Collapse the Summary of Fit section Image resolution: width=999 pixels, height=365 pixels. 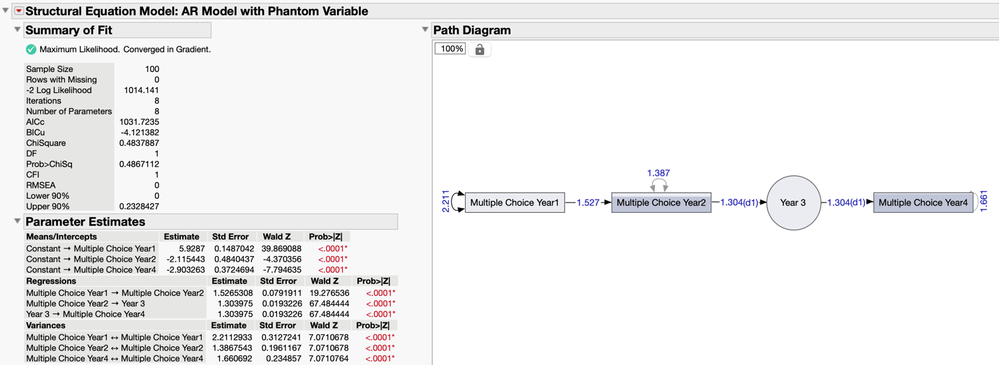pyautogui.click(x=17, y=30)
